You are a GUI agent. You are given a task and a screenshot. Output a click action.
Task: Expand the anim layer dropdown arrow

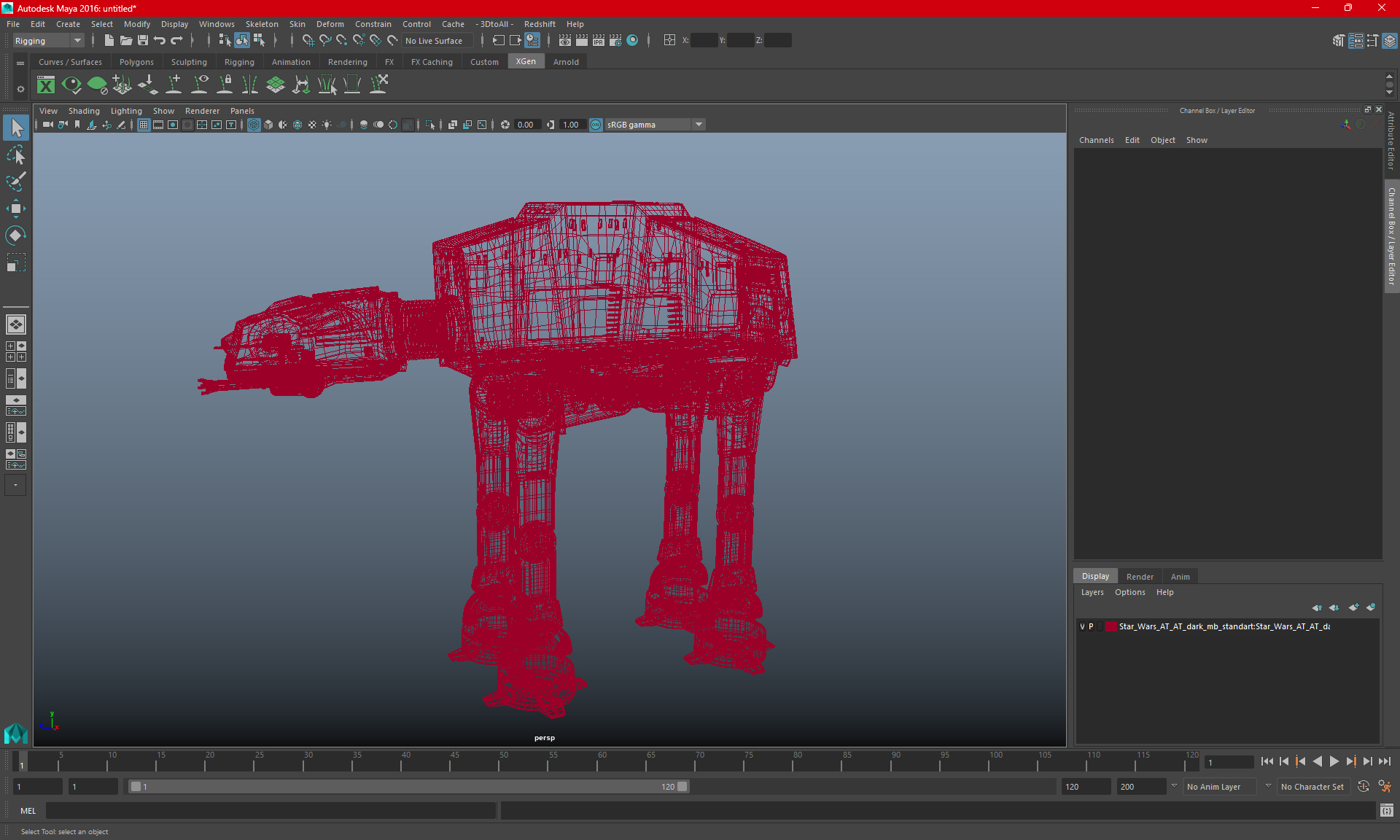coord(1174,786)
